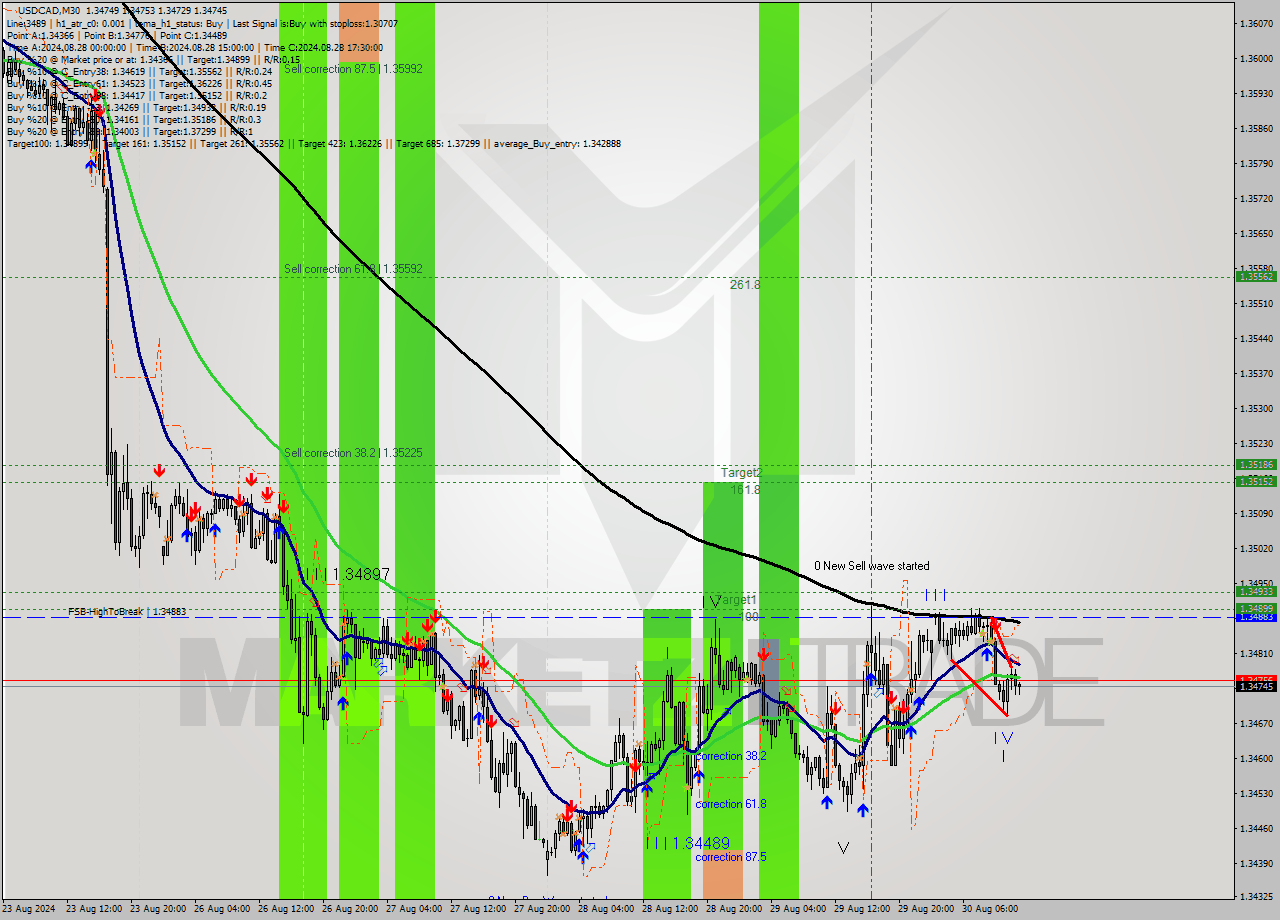The height and width of the screenshot is (920, 1280).
Task: Click the 1.36000 price axis value
Action: pos(1256,58)
